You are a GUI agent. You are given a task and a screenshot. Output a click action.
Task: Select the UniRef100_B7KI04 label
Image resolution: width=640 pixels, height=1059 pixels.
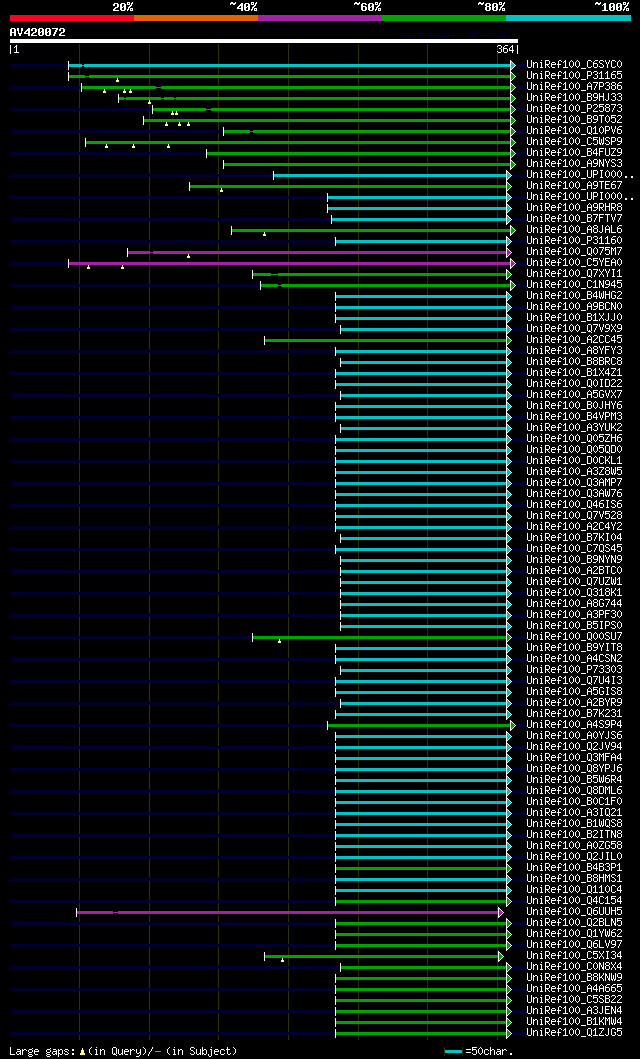(x=575, y=538)
